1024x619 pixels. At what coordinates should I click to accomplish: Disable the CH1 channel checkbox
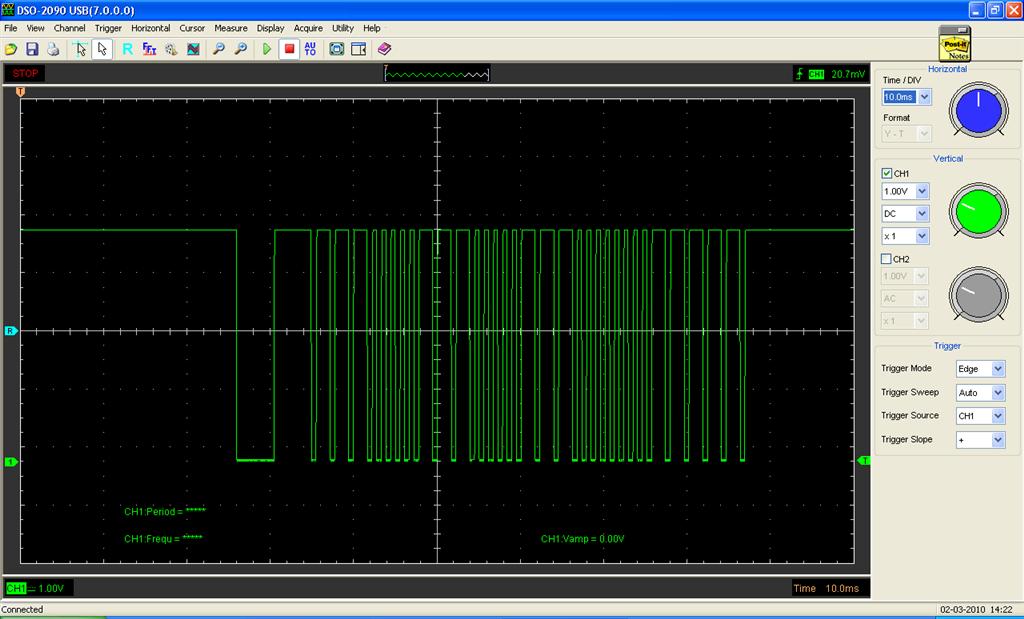tap(887, 173)
